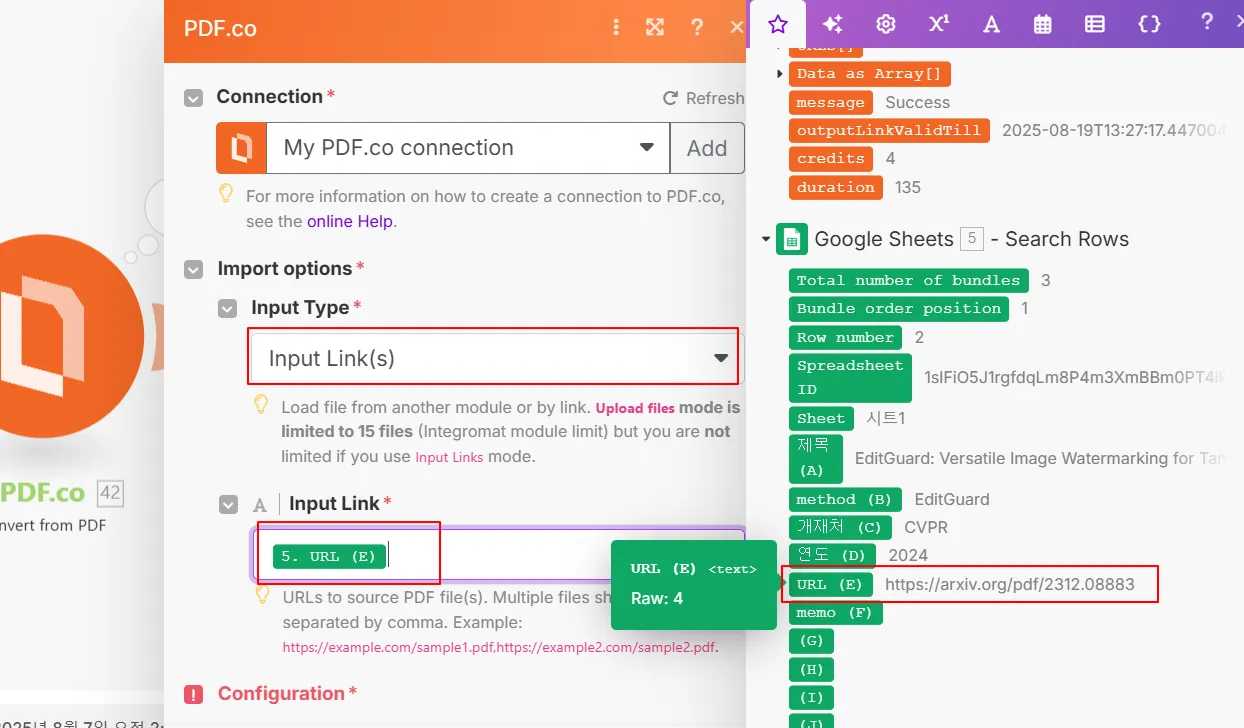Toggle the Import options collapse checkbox
This screenshot has width=1244, height=728.
(193, 270)
